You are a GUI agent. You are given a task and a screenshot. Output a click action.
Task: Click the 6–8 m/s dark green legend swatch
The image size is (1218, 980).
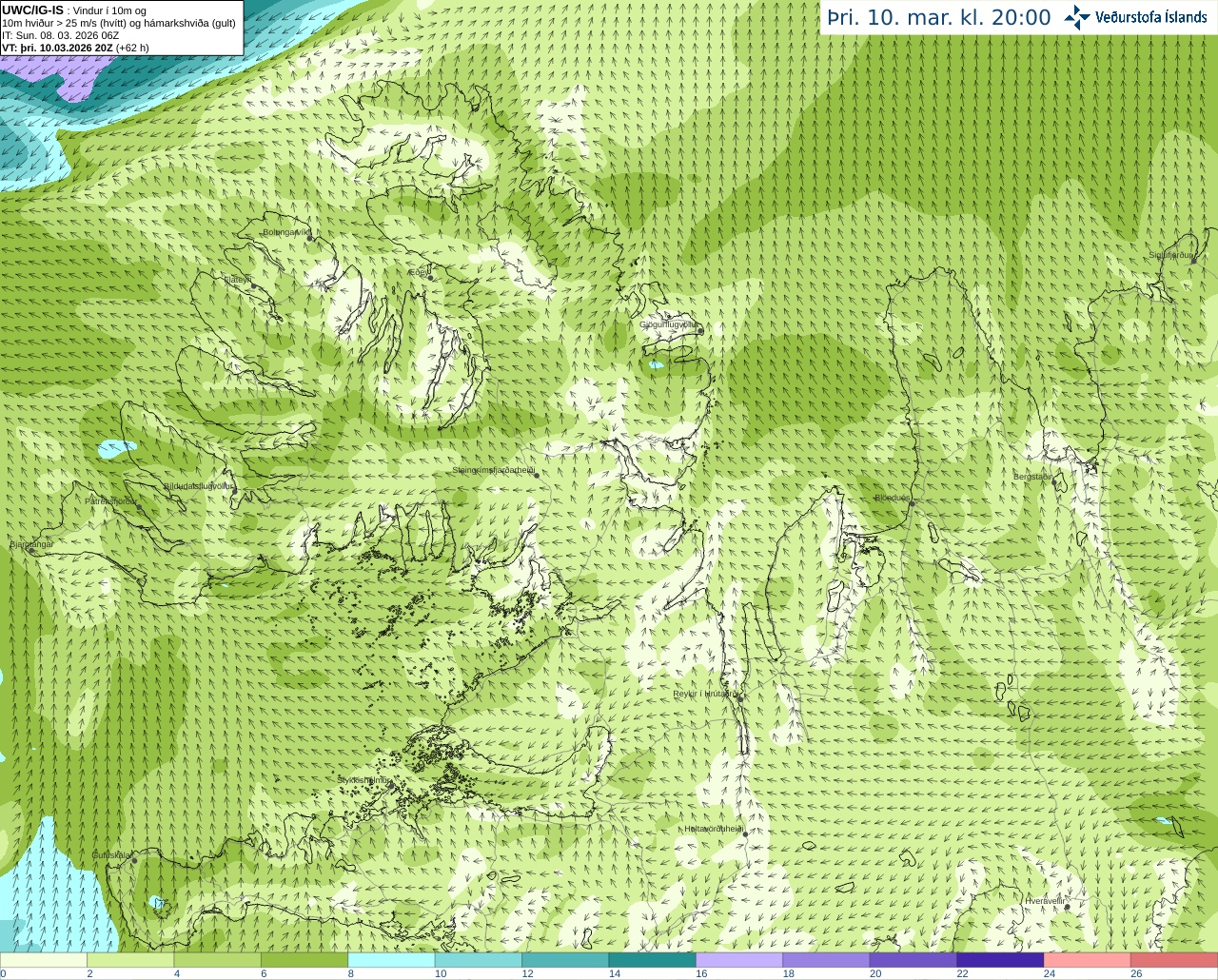click(304, 960)
